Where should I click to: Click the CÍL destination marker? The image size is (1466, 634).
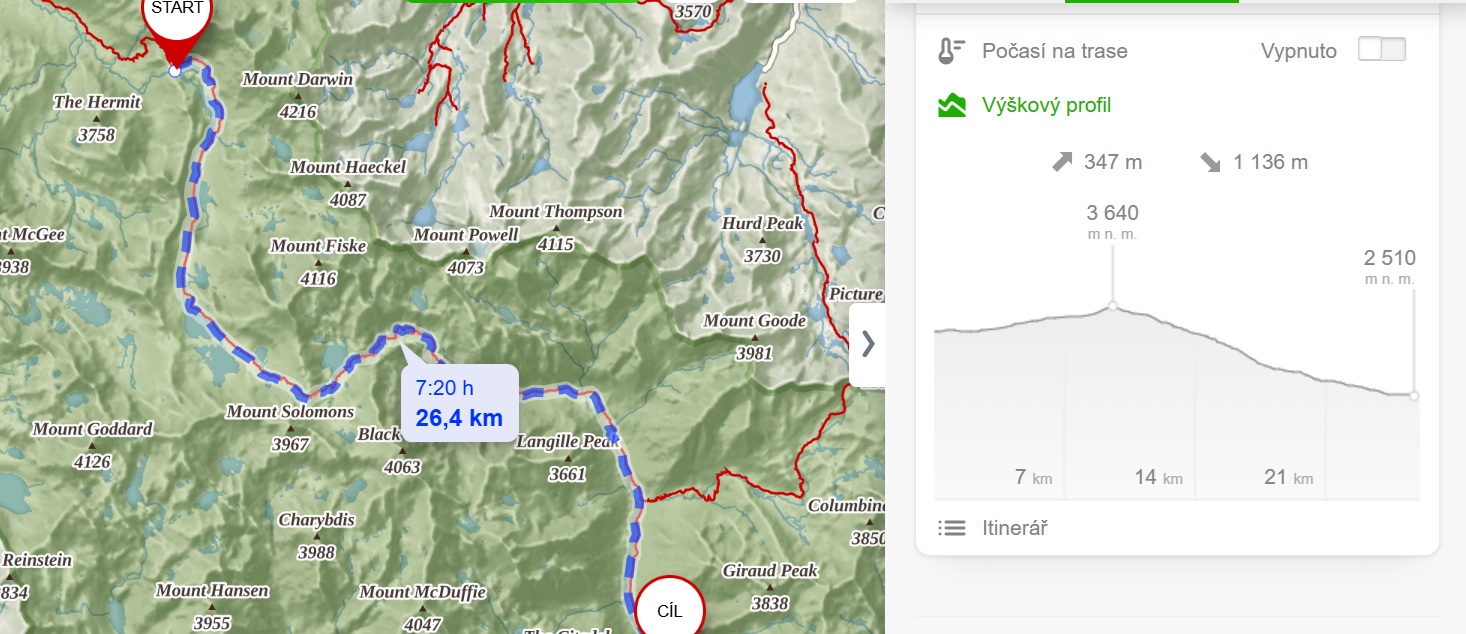point(669,609)
